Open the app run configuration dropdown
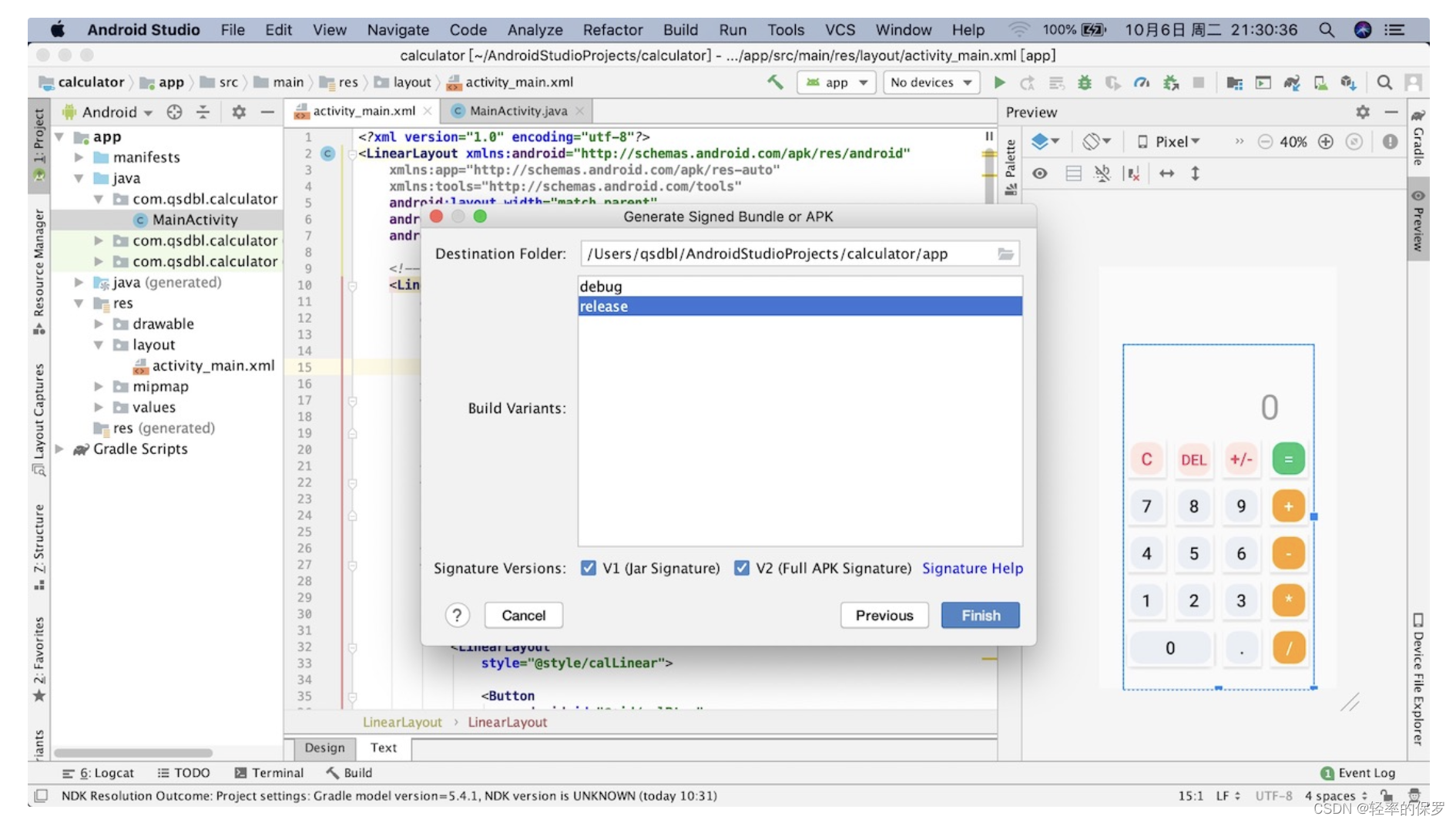 pyautogui.click(x=837, y=82)
